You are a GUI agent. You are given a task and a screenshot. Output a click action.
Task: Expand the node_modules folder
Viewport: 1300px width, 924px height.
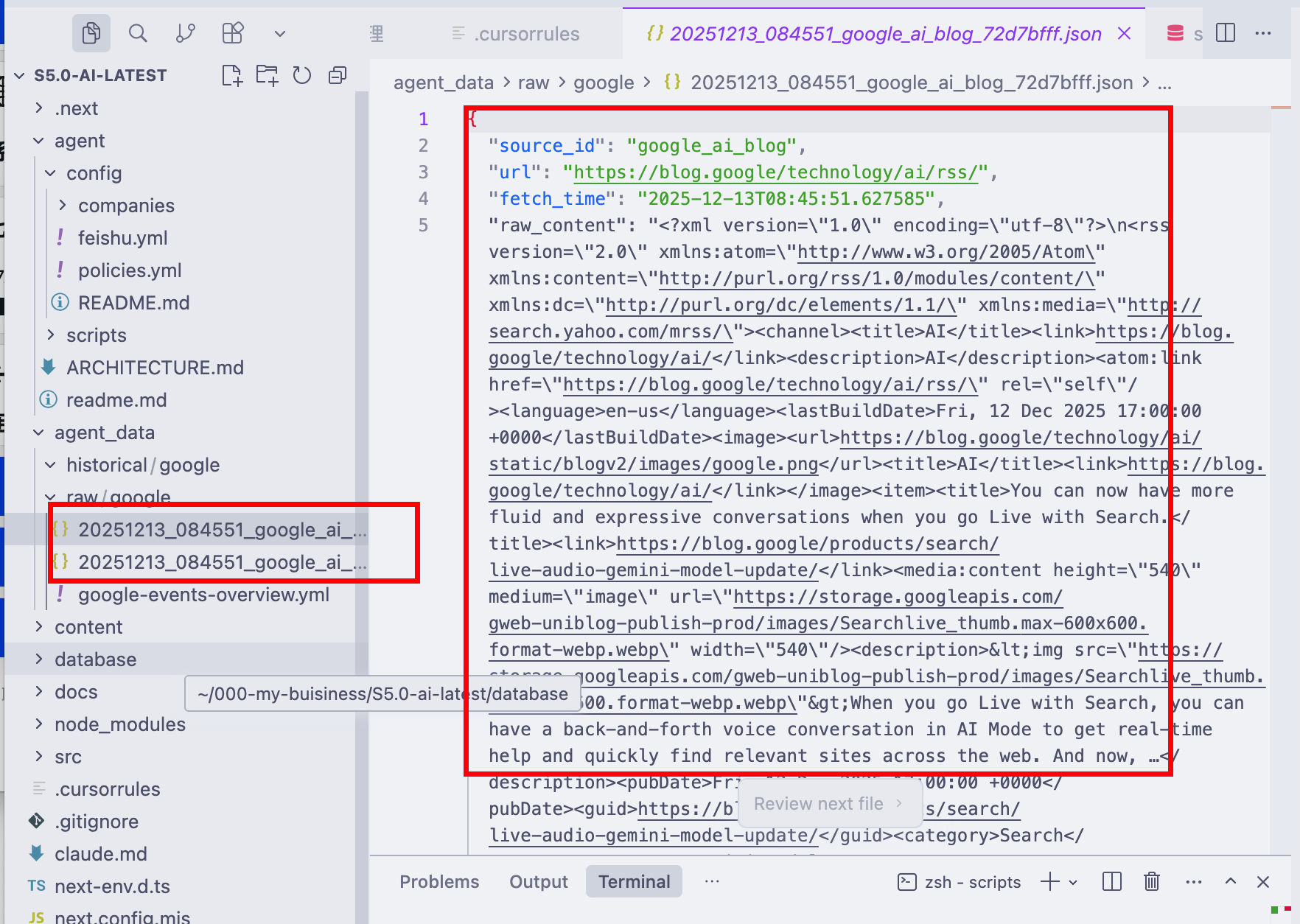click(x=119, y=724)
